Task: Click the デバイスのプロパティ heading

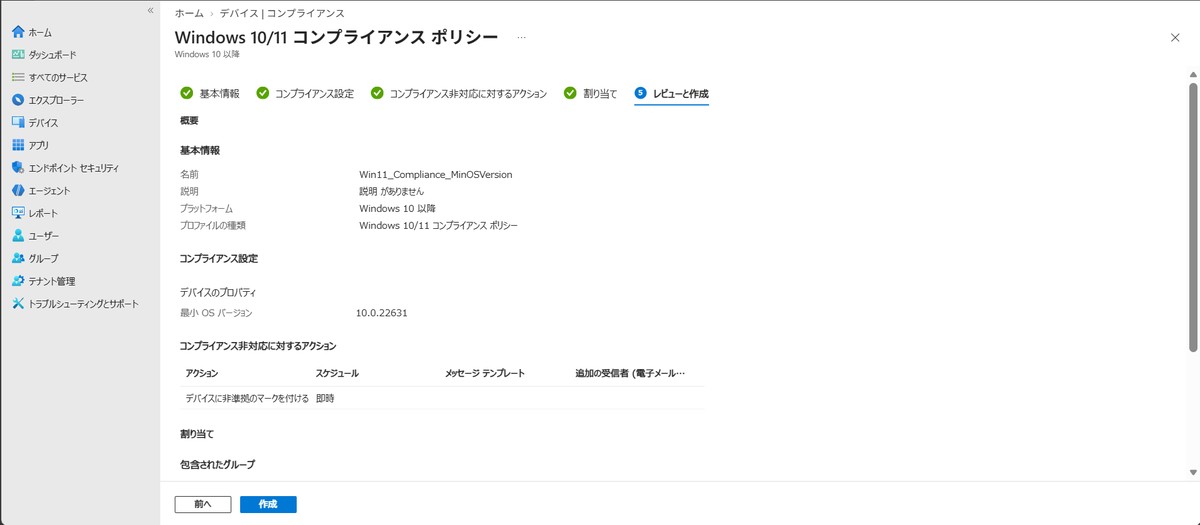Action: [218, 293]
